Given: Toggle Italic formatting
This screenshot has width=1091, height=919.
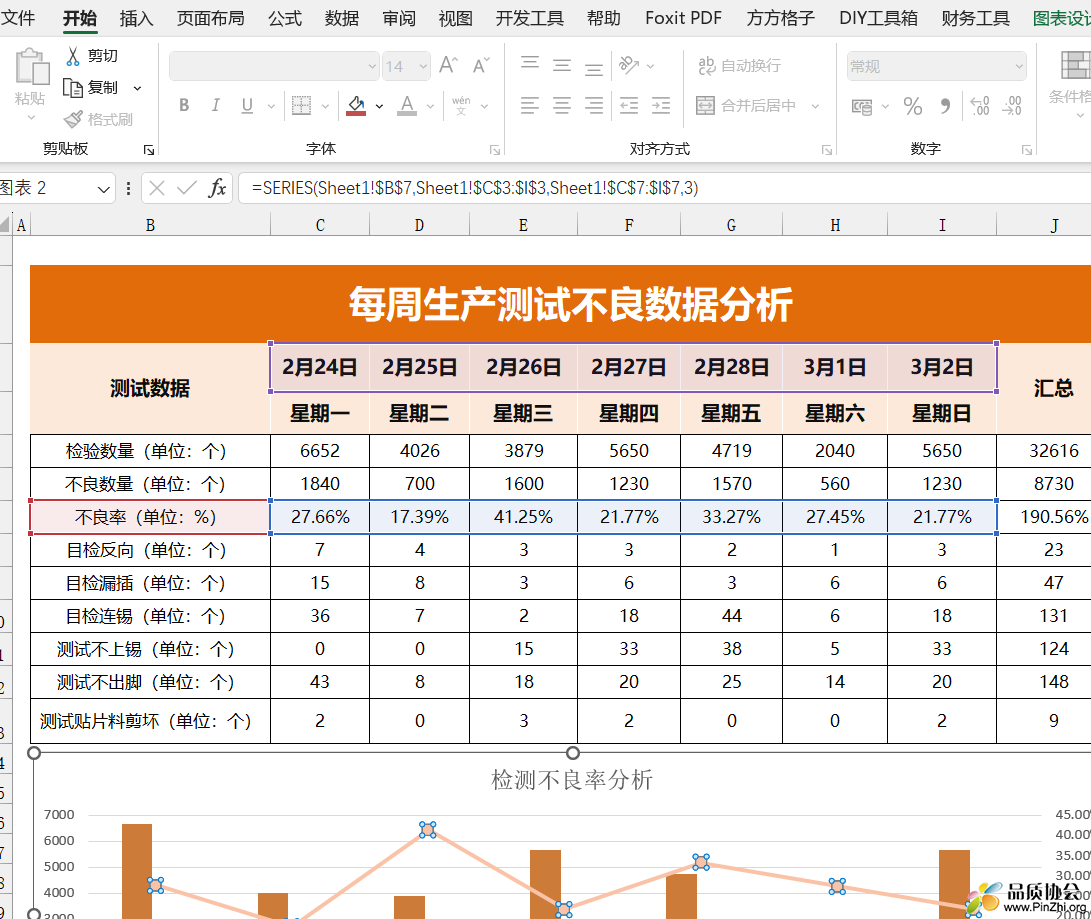Looking at the screenshot, I should click(x=216, y=106).
